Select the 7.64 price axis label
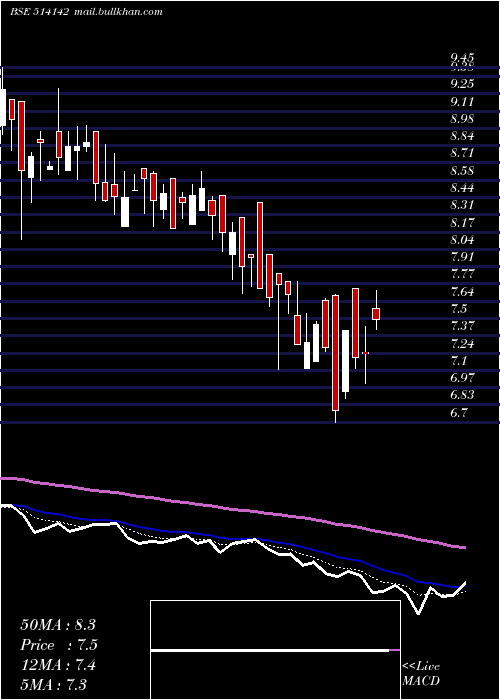This screenshot has height=700, width=500. (x=462, y=292)
